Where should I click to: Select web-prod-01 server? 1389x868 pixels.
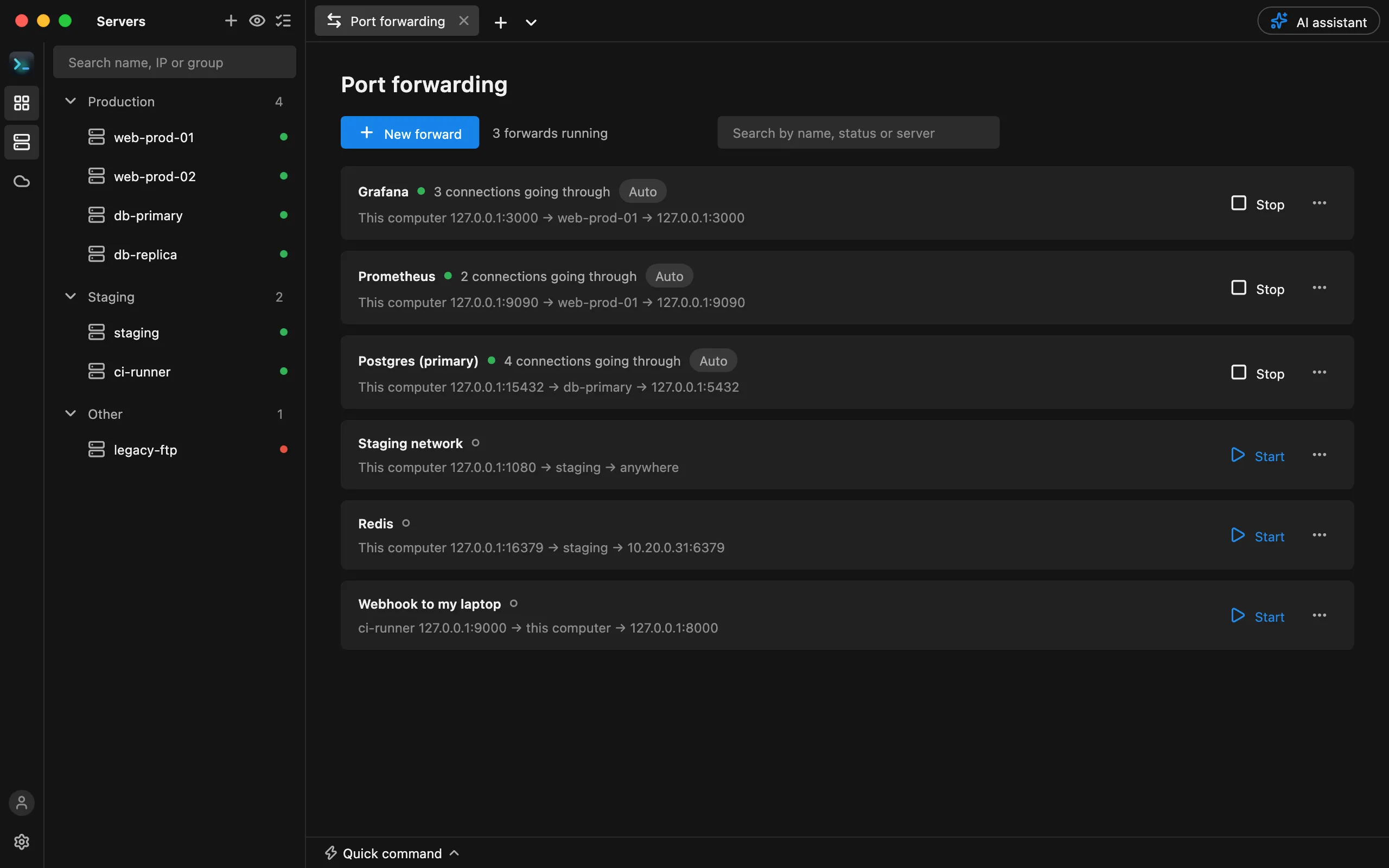(175, 137)
